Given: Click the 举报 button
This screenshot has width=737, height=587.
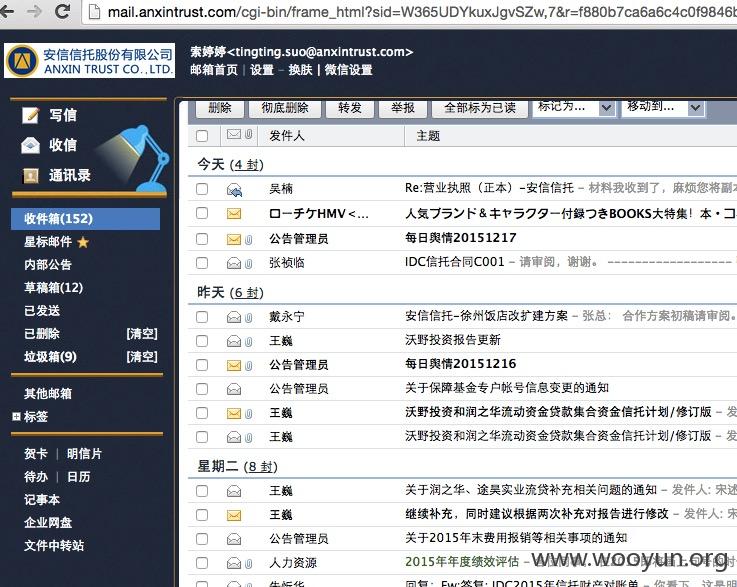Looking at the screenshot, I should pyautogui.click(x=403, y=108).
